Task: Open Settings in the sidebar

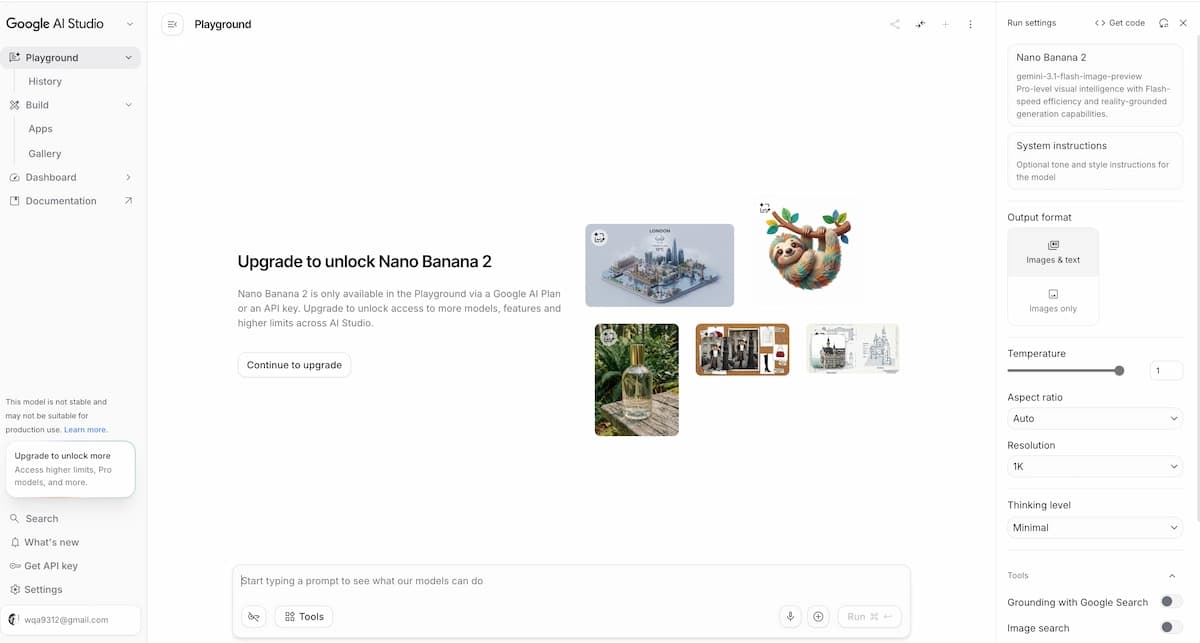Action: click(70, 590)
